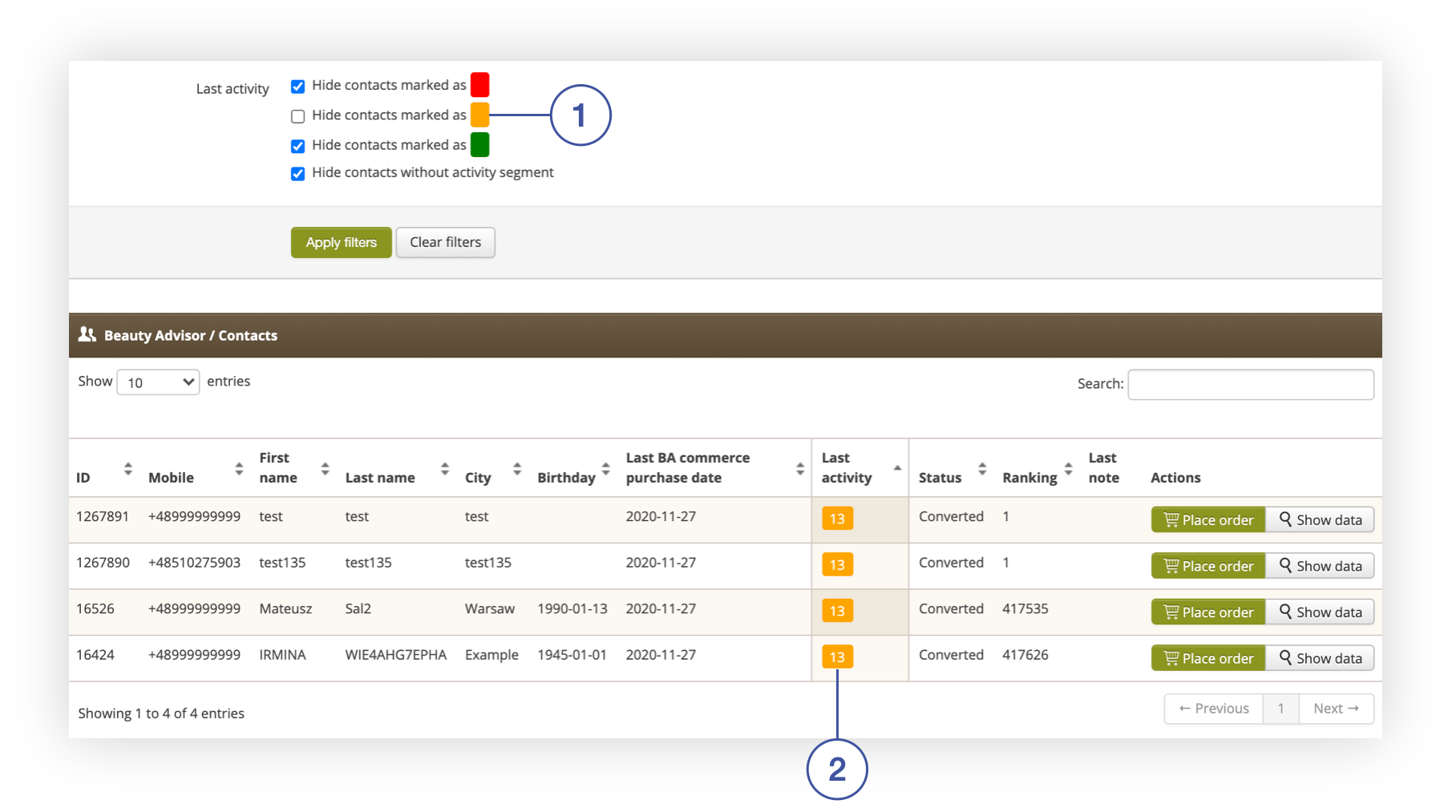Sort by Last activity ascending arrow
The height and width of the screenshot is (812, 1456).
pyautogui.click(x=897, y=467)
